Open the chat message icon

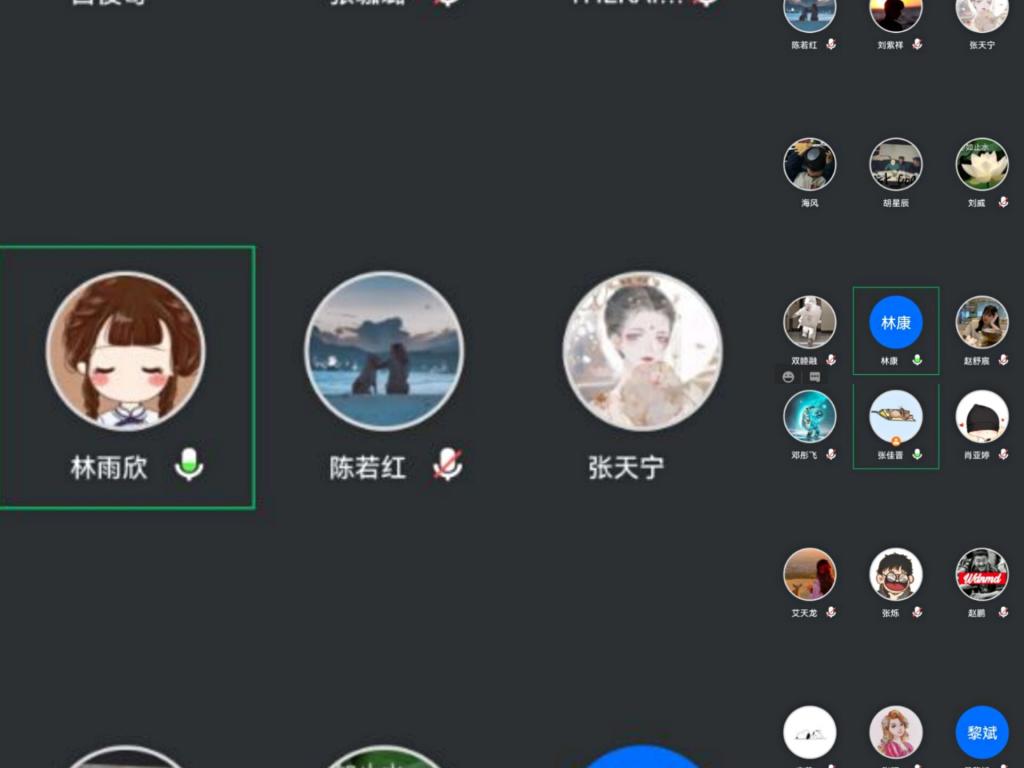point(814,377)
